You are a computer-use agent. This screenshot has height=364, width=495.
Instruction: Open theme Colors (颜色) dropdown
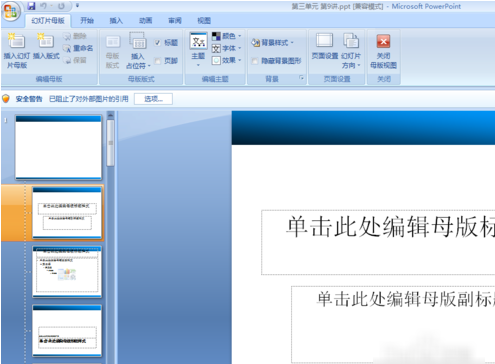coord(226,36)
